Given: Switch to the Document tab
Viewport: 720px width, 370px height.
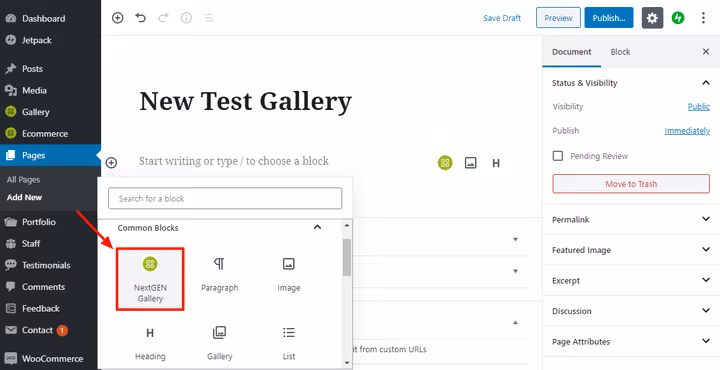Looking at the screenshot, I should point(572,52).
